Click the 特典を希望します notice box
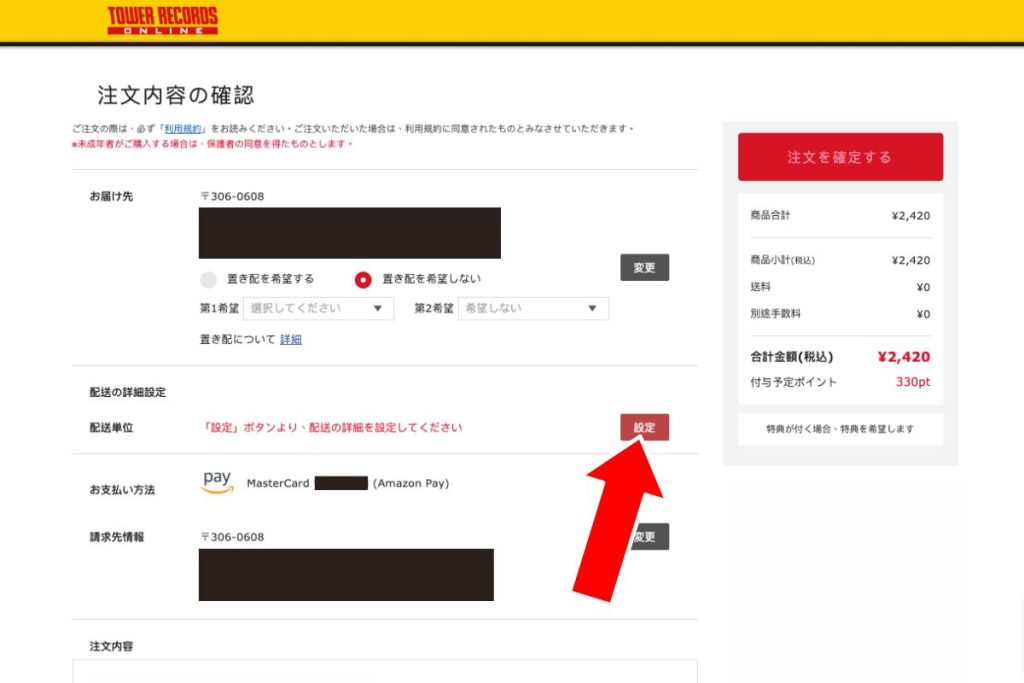 (839, 429)
